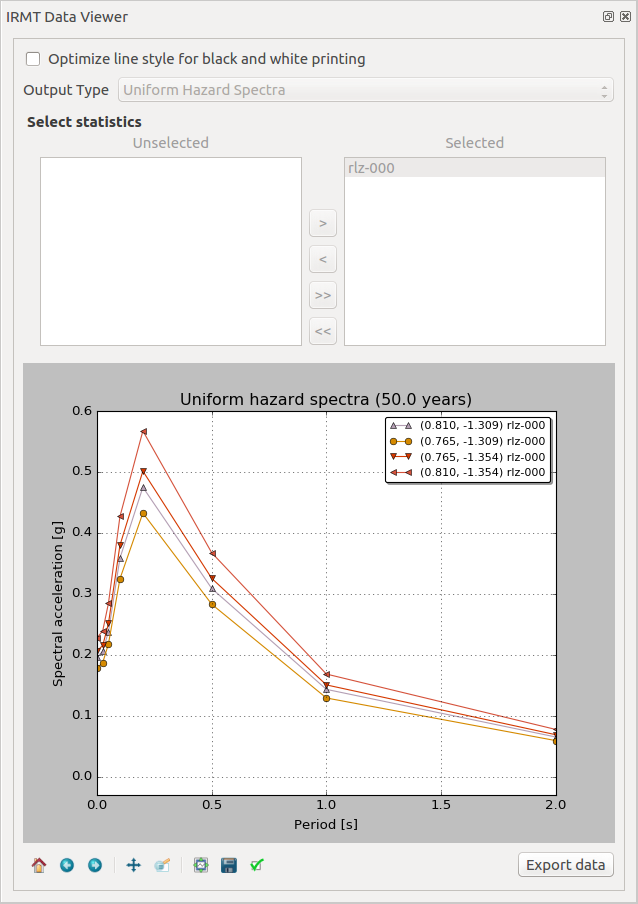Open the edit figure options checkmark tool
Viewport: 638px width, 904px height.
(x=257, y=865)
